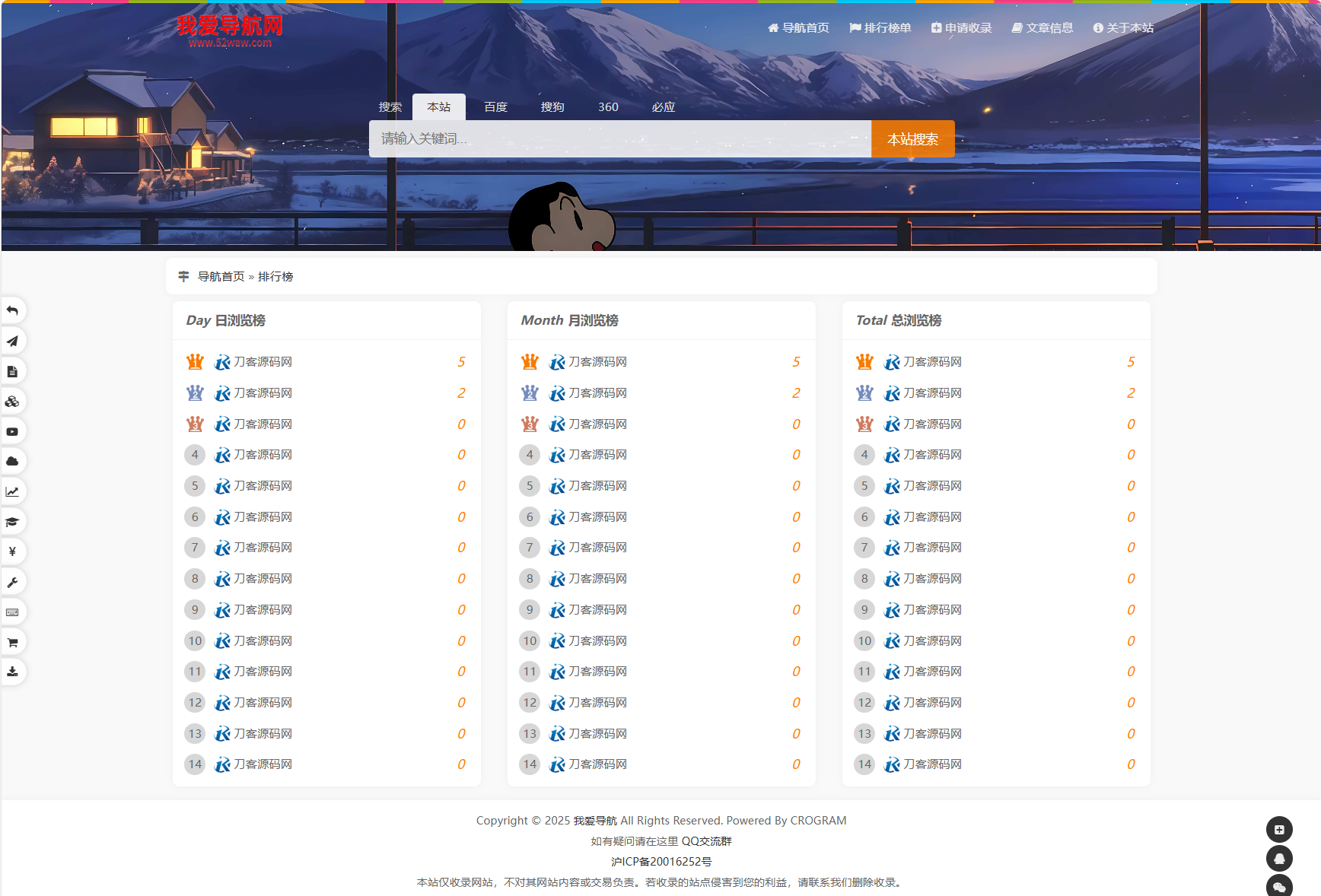Click the line chart sidebar icon
The image size is (1321, 896).
[x=13, y=492]
